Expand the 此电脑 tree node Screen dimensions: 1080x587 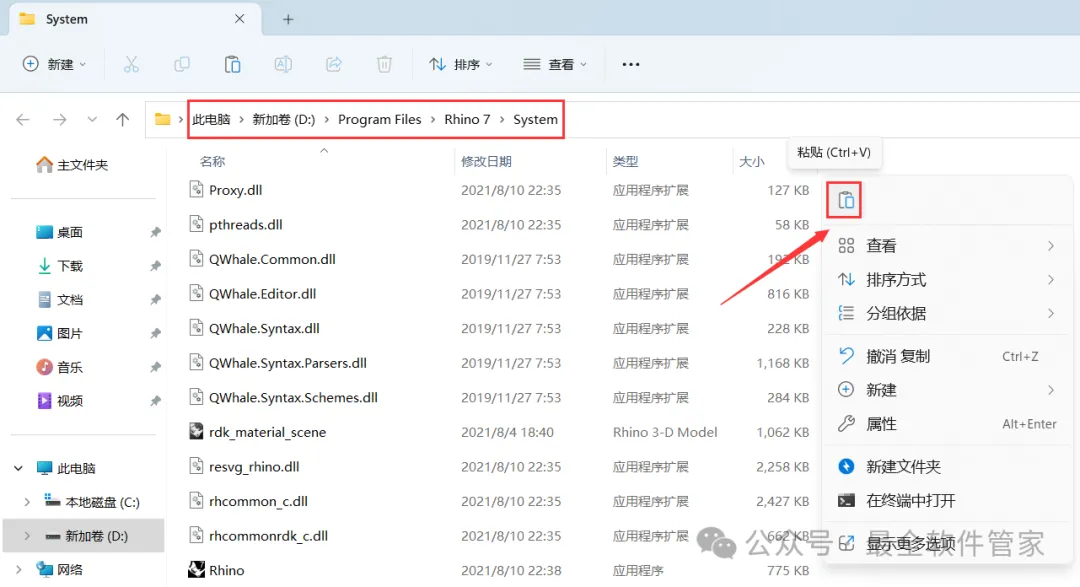[18, 468]
